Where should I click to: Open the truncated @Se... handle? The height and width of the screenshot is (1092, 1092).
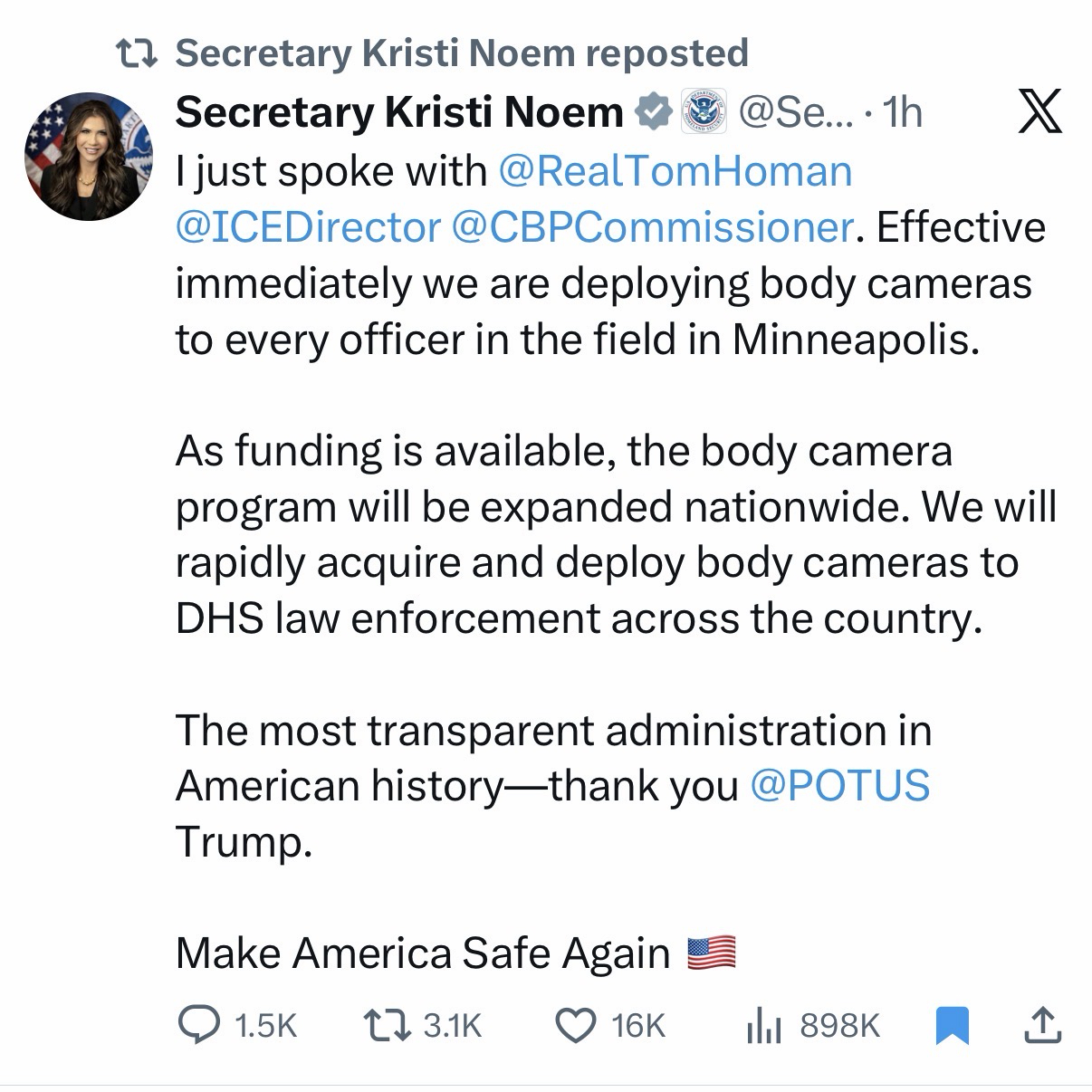click(796, 112)
